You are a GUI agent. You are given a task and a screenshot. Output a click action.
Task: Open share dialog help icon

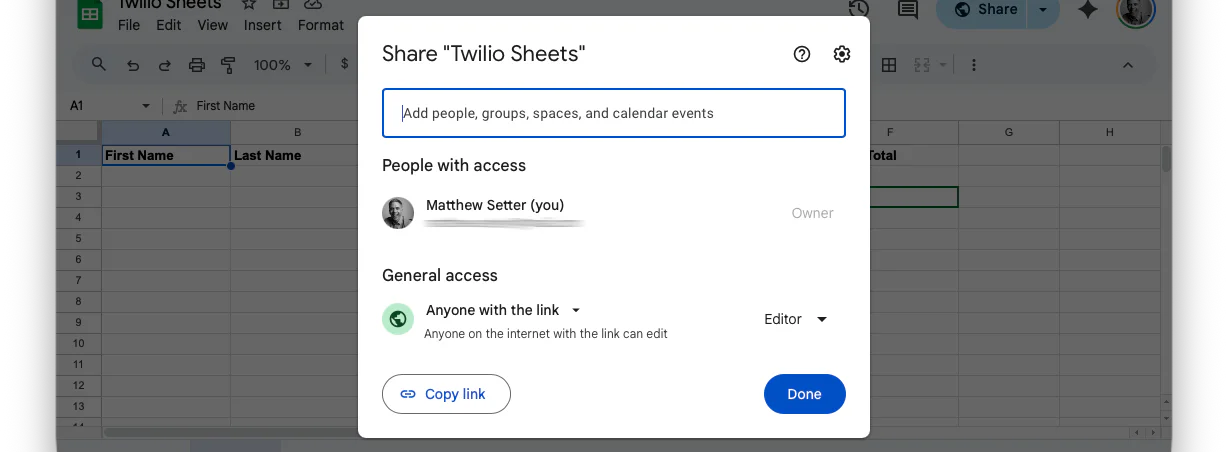pyautogui.click(x=802, y=54)
